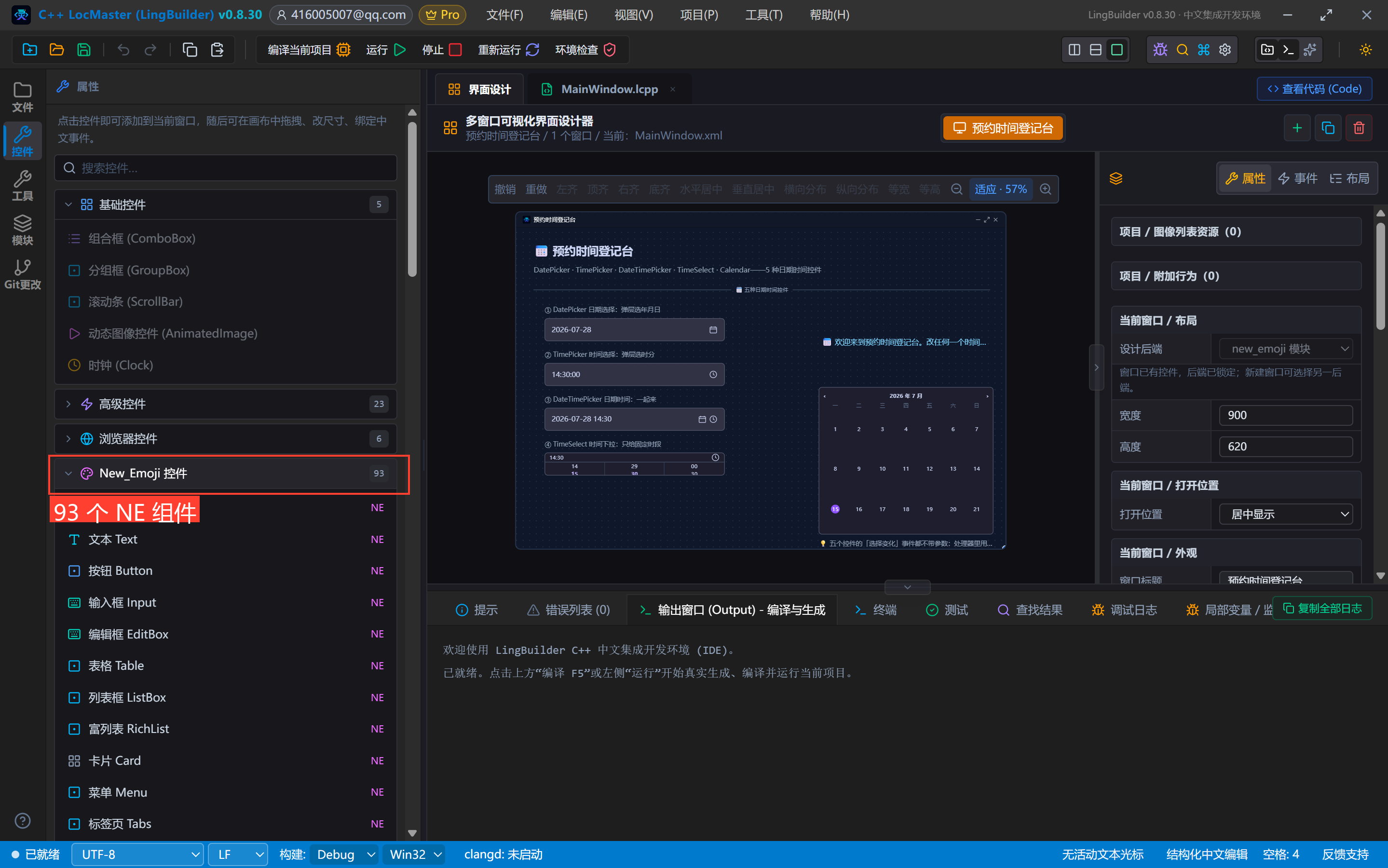Image resolution: width=1388 pixels, height=868 pixels.
Task: Open the Debug build configuration dropdown
Action: point(344,854)
